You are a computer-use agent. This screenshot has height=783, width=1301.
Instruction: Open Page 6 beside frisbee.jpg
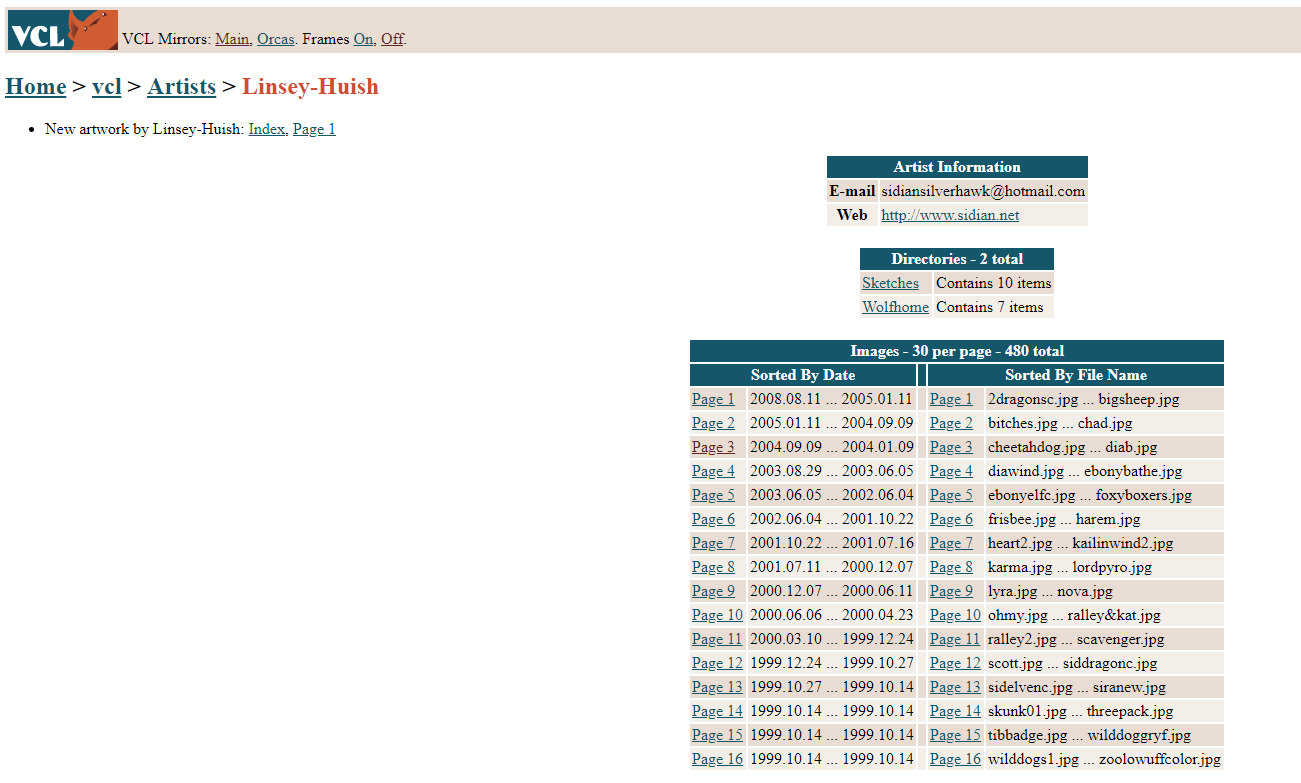point(951,519)
